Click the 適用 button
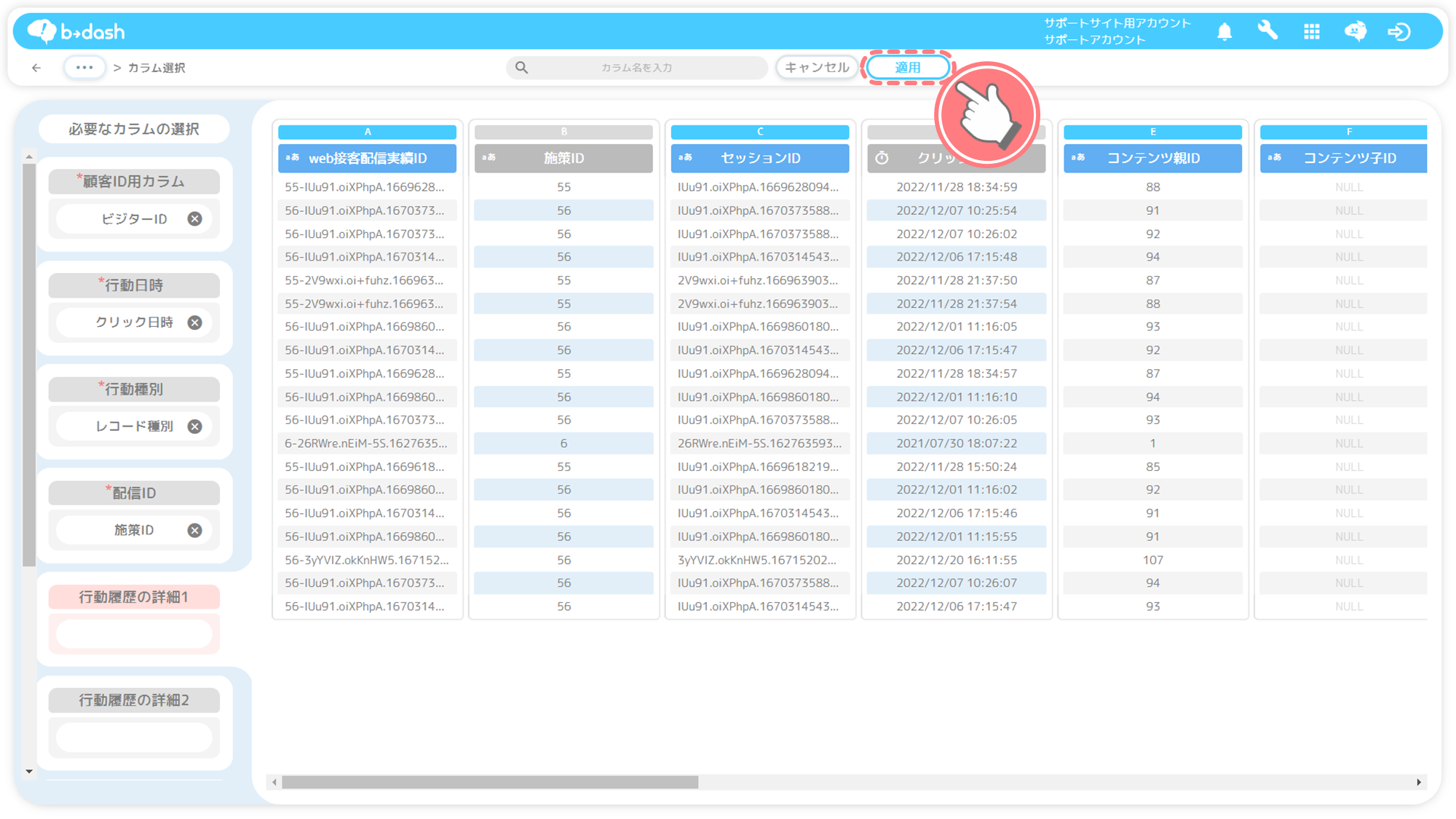This screenshot has width=1456, height=819. [907, 68]
